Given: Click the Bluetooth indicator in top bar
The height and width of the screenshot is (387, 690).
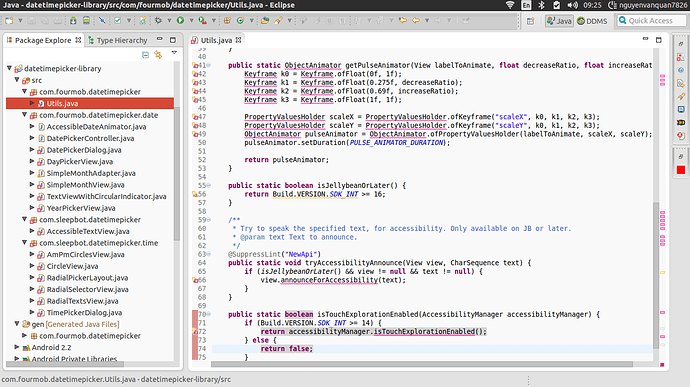Looking at the screenshot, I should [542, 5].
